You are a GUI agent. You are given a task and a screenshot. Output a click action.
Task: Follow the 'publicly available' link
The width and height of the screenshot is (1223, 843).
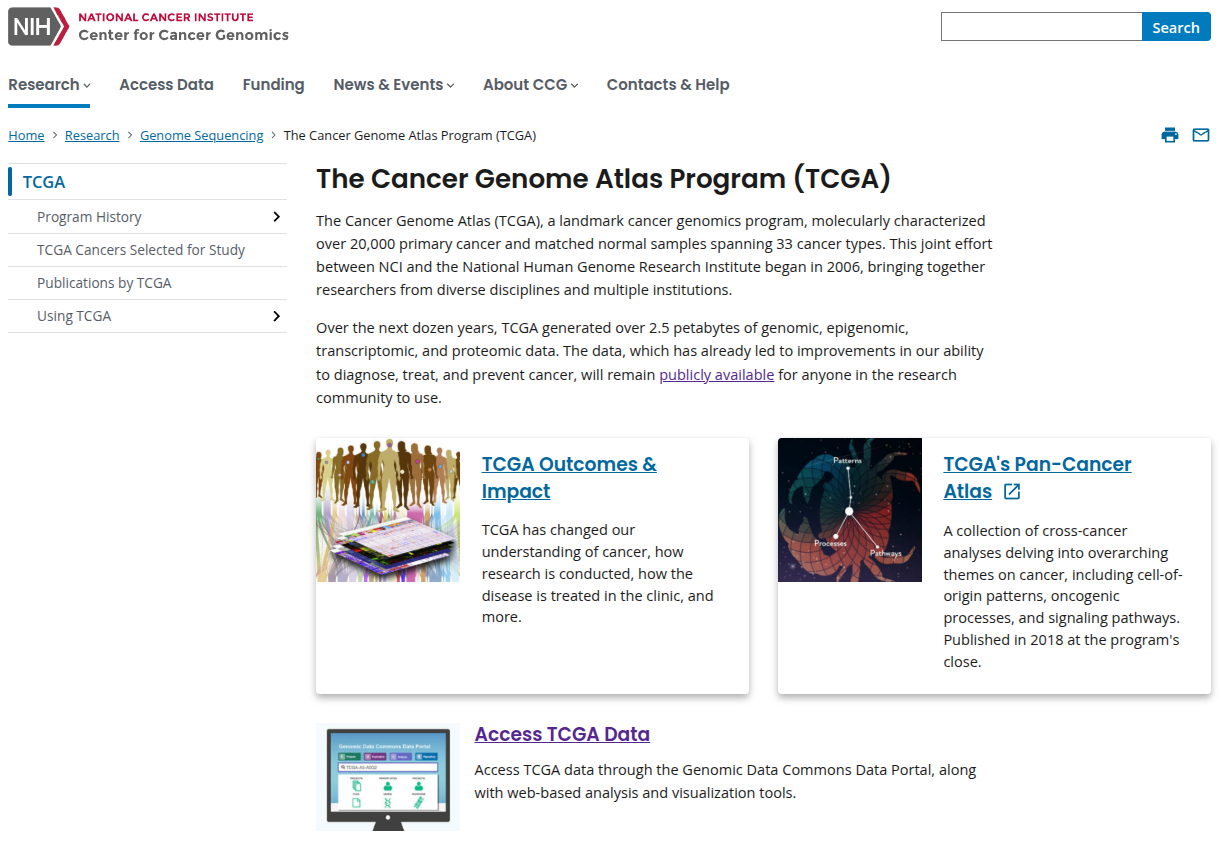click(717, 375)
